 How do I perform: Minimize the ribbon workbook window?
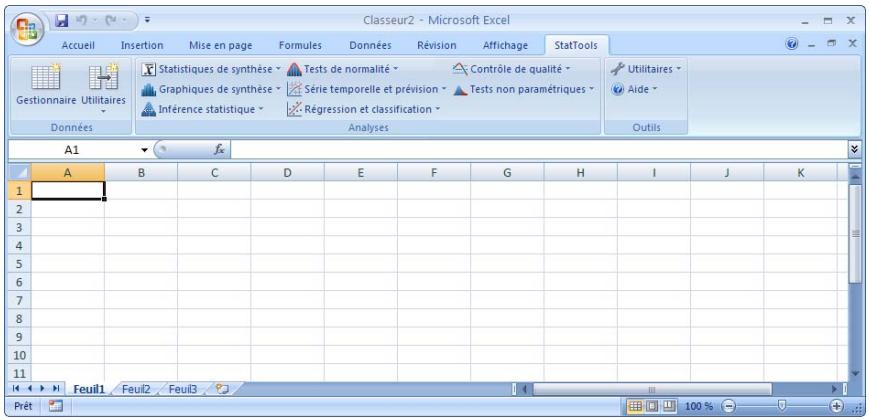pos(812,44)
